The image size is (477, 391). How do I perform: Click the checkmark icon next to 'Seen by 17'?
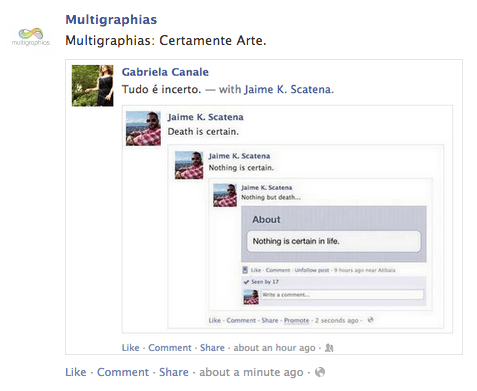point(246,282)
